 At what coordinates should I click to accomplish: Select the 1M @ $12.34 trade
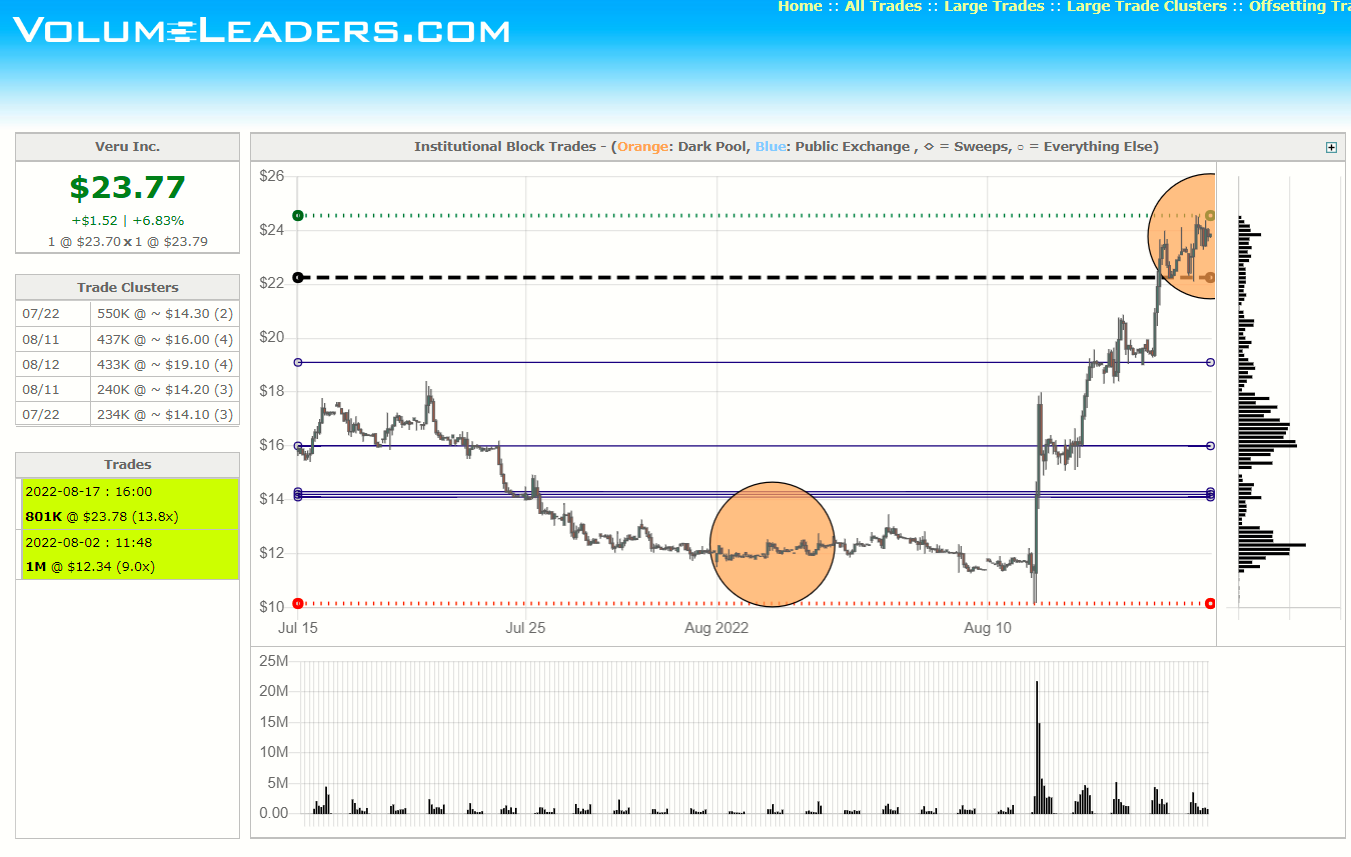point(129,554)
